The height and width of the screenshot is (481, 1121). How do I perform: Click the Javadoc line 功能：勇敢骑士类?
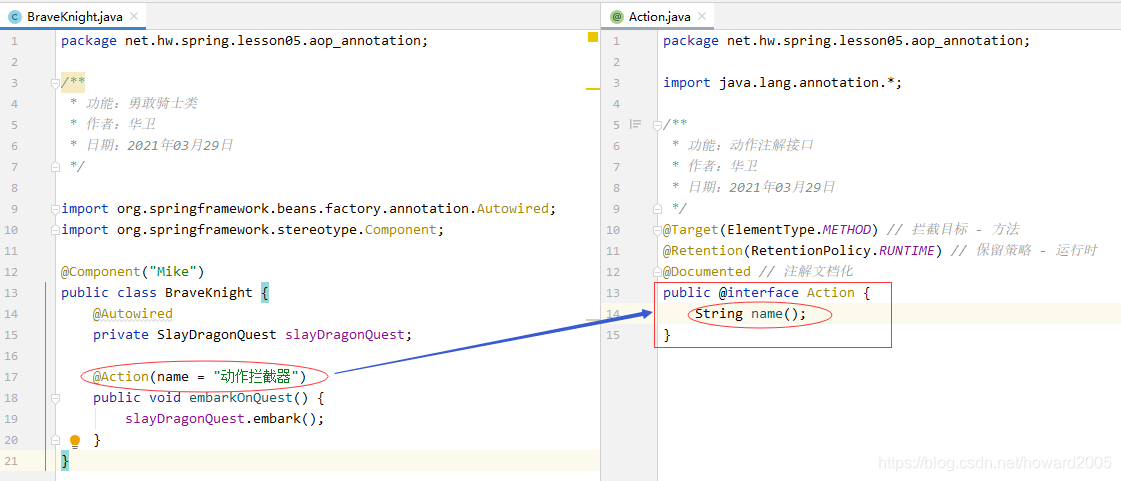point(134,104)
